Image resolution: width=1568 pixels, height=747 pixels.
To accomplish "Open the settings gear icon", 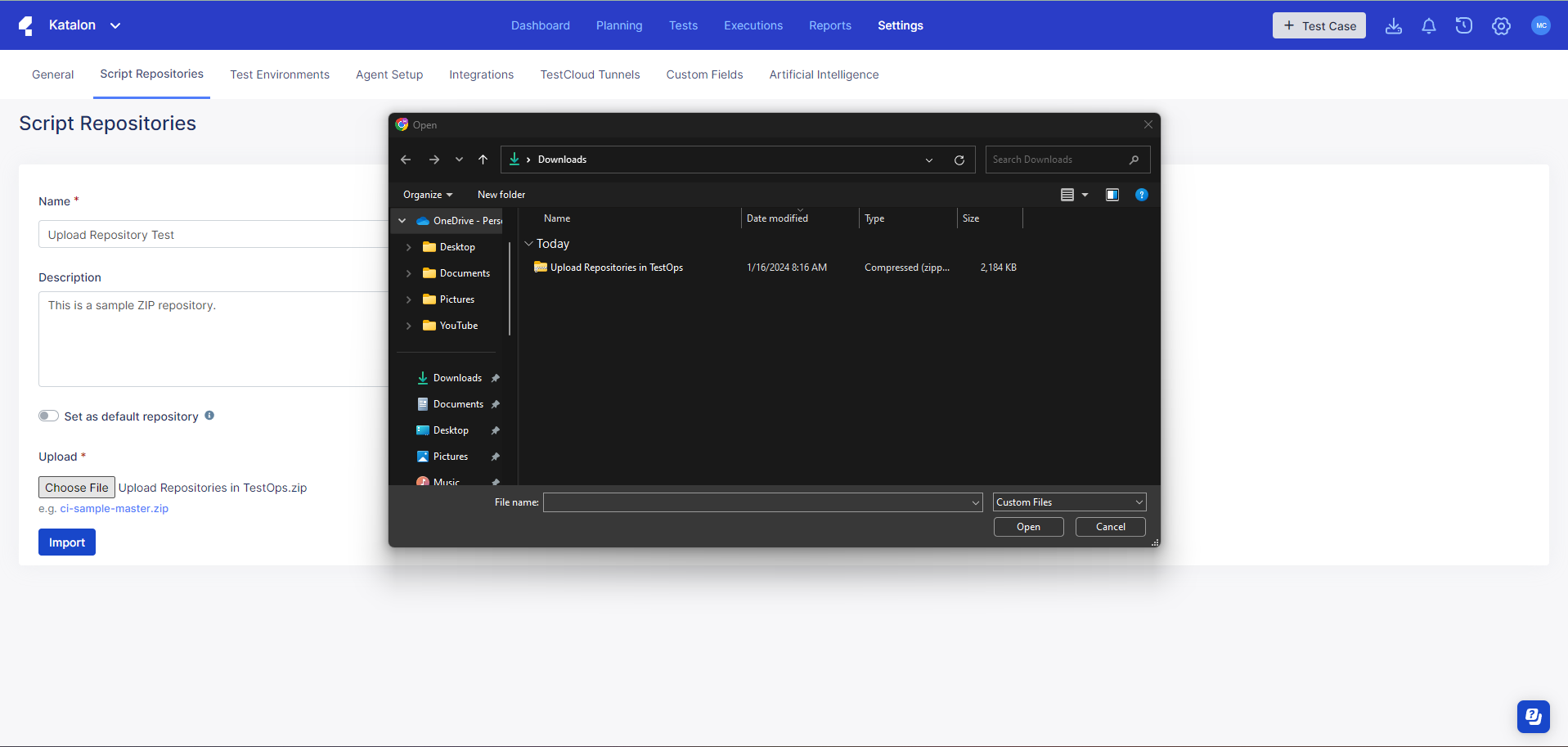I will tap(1500, 26).
